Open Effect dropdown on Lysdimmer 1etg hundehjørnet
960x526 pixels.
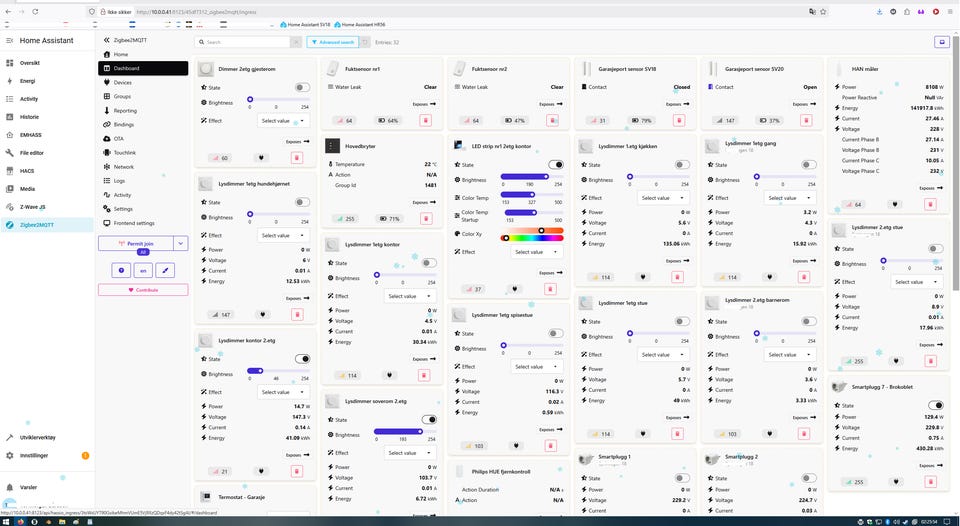(283, 235)
